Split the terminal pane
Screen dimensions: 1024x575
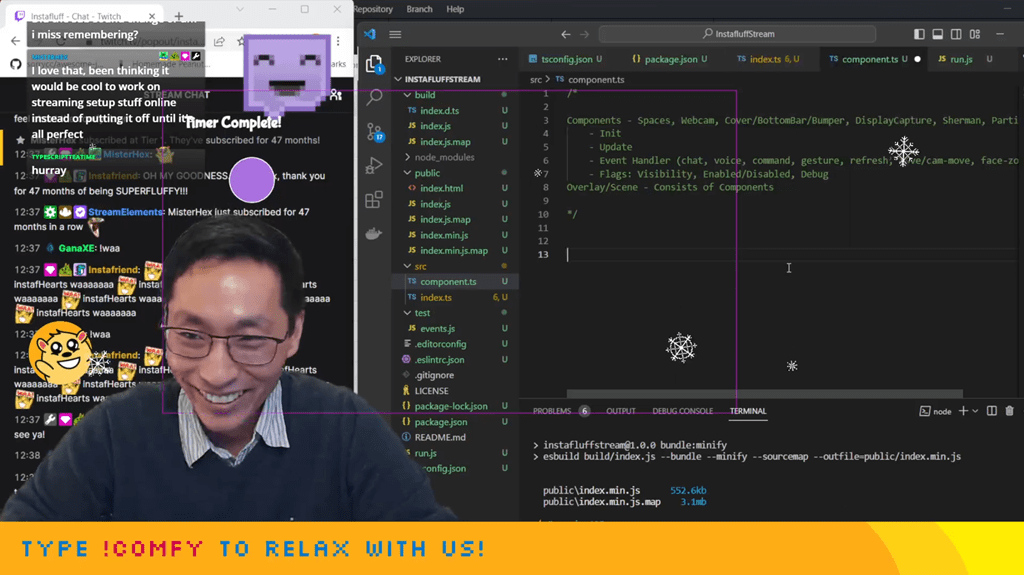[x=991, y=411]
